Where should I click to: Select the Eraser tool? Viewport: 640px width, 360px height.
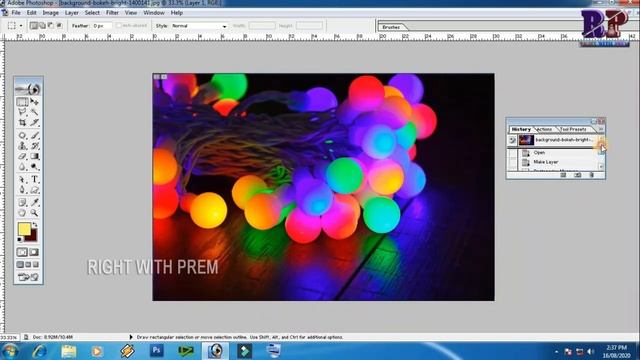pyautogui.click(x=22, y=156)
